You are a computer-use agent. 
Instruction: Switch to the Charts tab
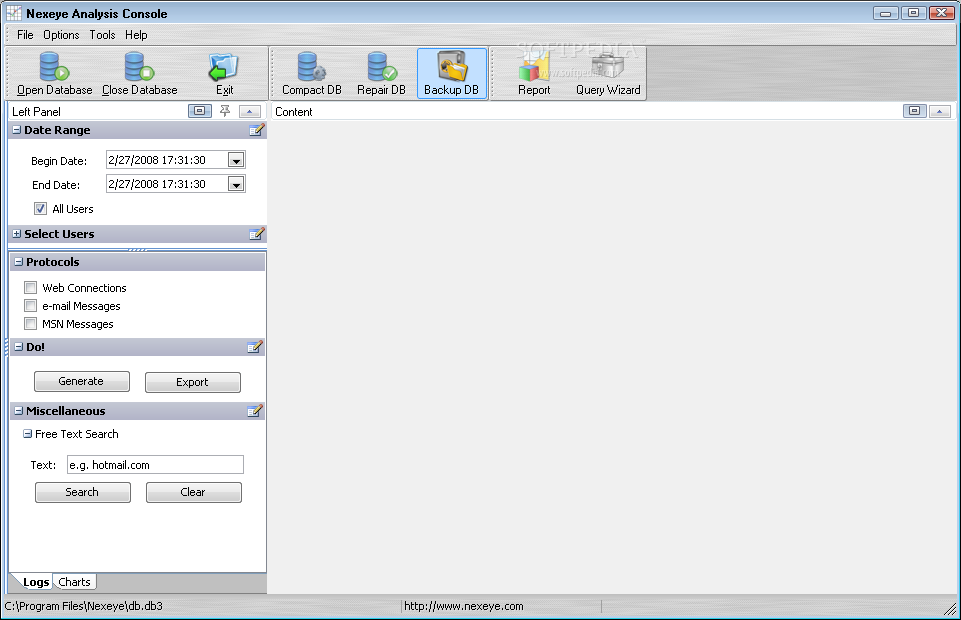tap(74, 582)
